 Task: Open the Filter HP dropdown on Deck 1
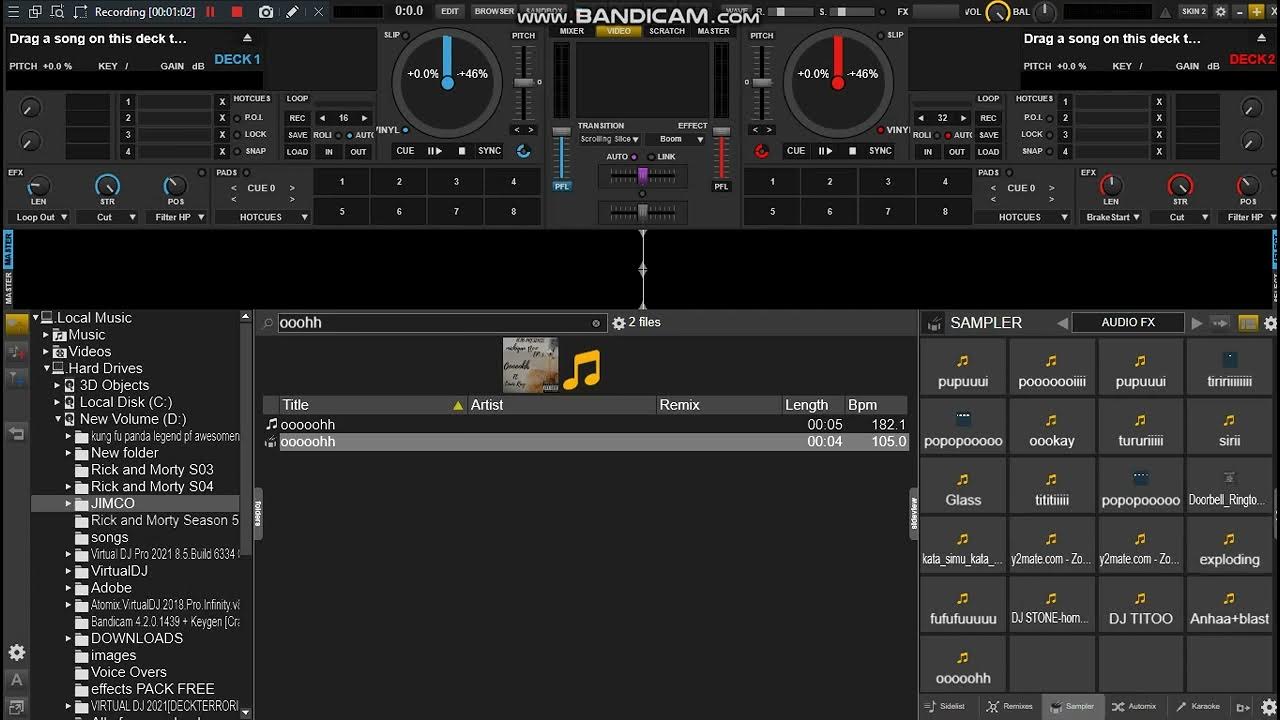point(178,217)
